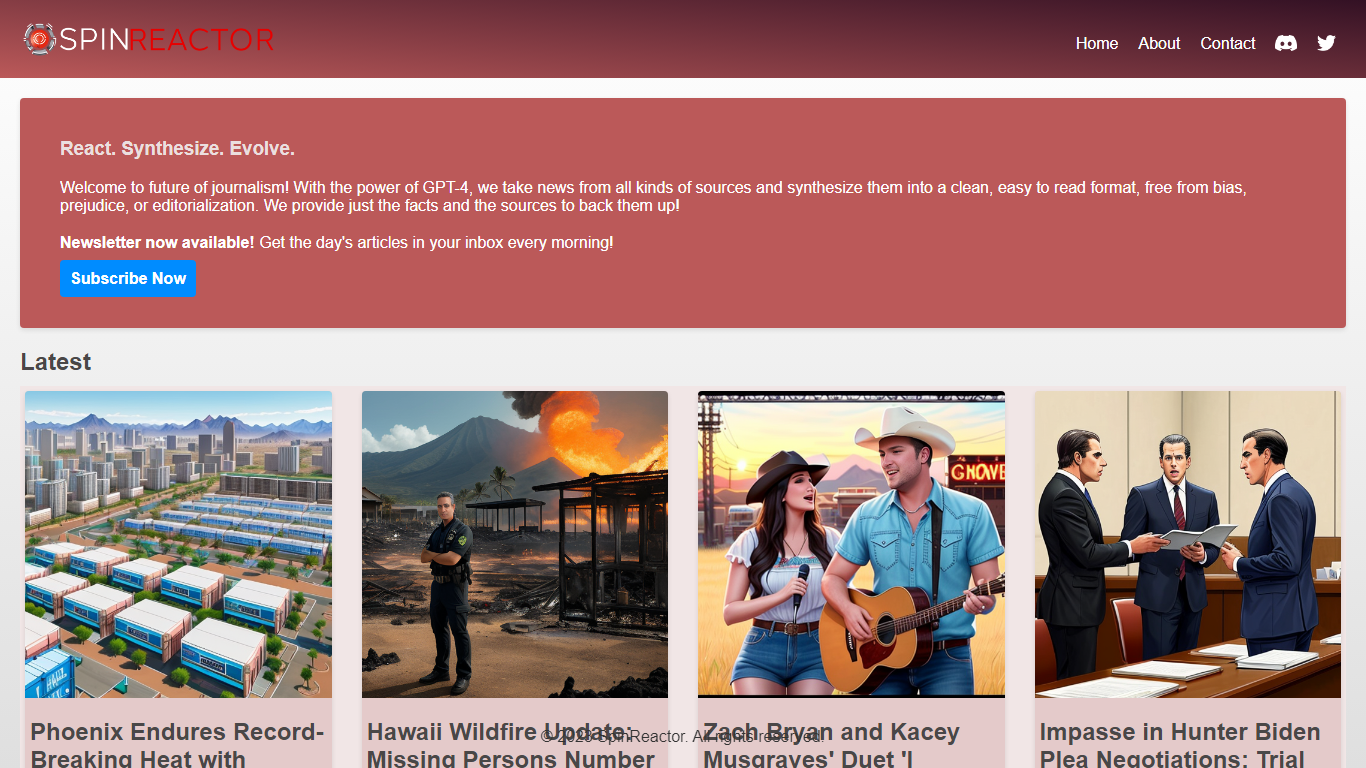The image size is (1366, 768).
Task: Select the country singers duet image
Action: 851,544
